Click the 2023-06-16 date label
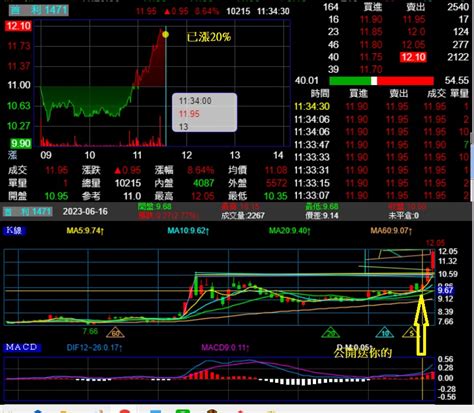Viewport: 474px width, 413px height. pos(85,211)
